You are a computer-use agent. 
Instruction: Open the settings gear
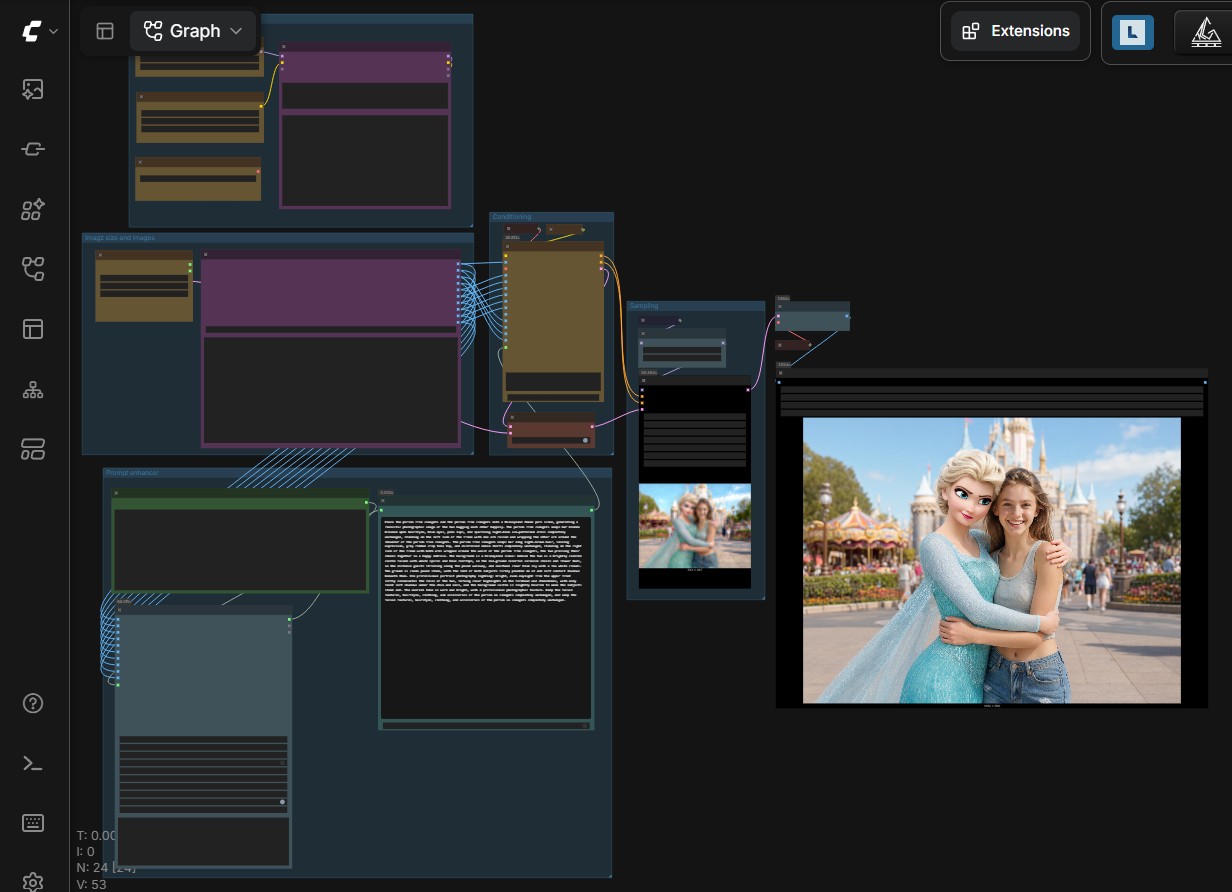[x=33, y=881]
